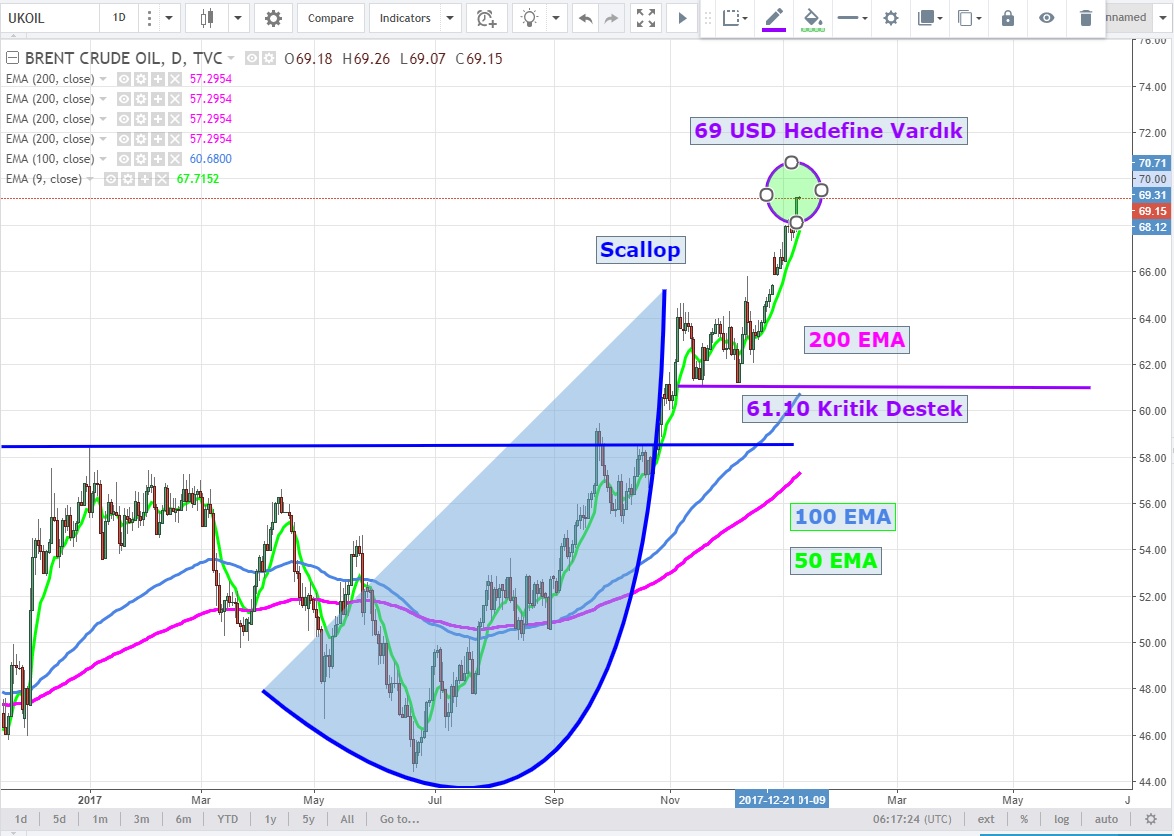
Task: Open the Indicators dropdown arrow
Action: tap(451, 18)
